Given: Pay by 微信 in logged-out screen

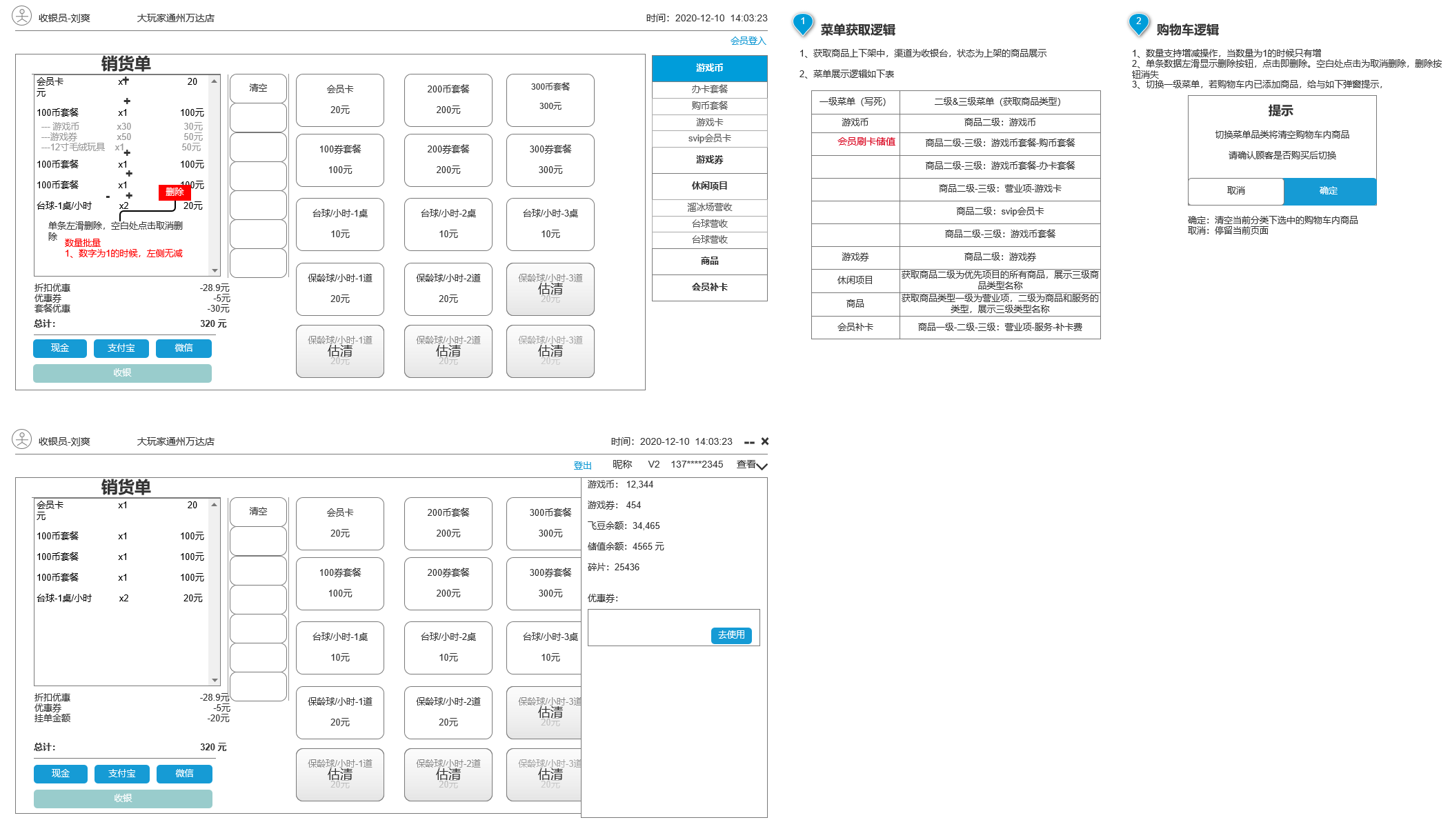Looking at the screenshot, I should click(x=183, y=348).
